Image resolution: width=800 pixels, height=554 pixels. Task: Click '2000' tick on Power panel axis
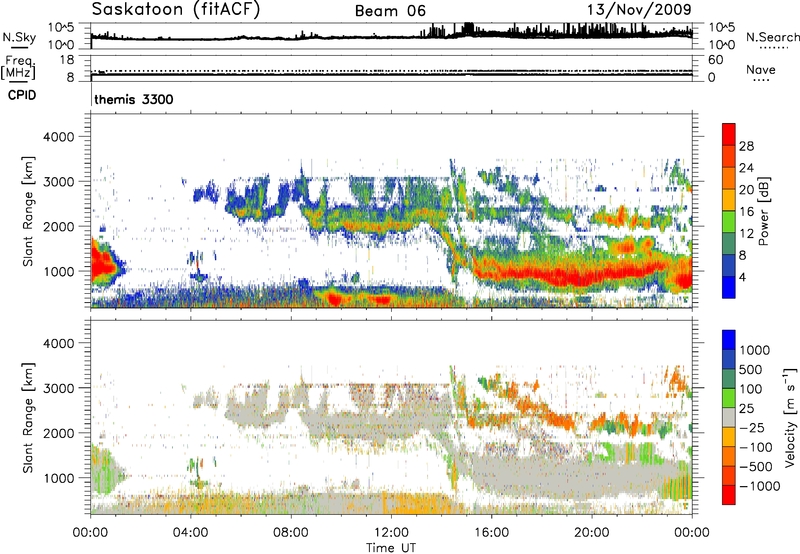(x=59, y=226)
